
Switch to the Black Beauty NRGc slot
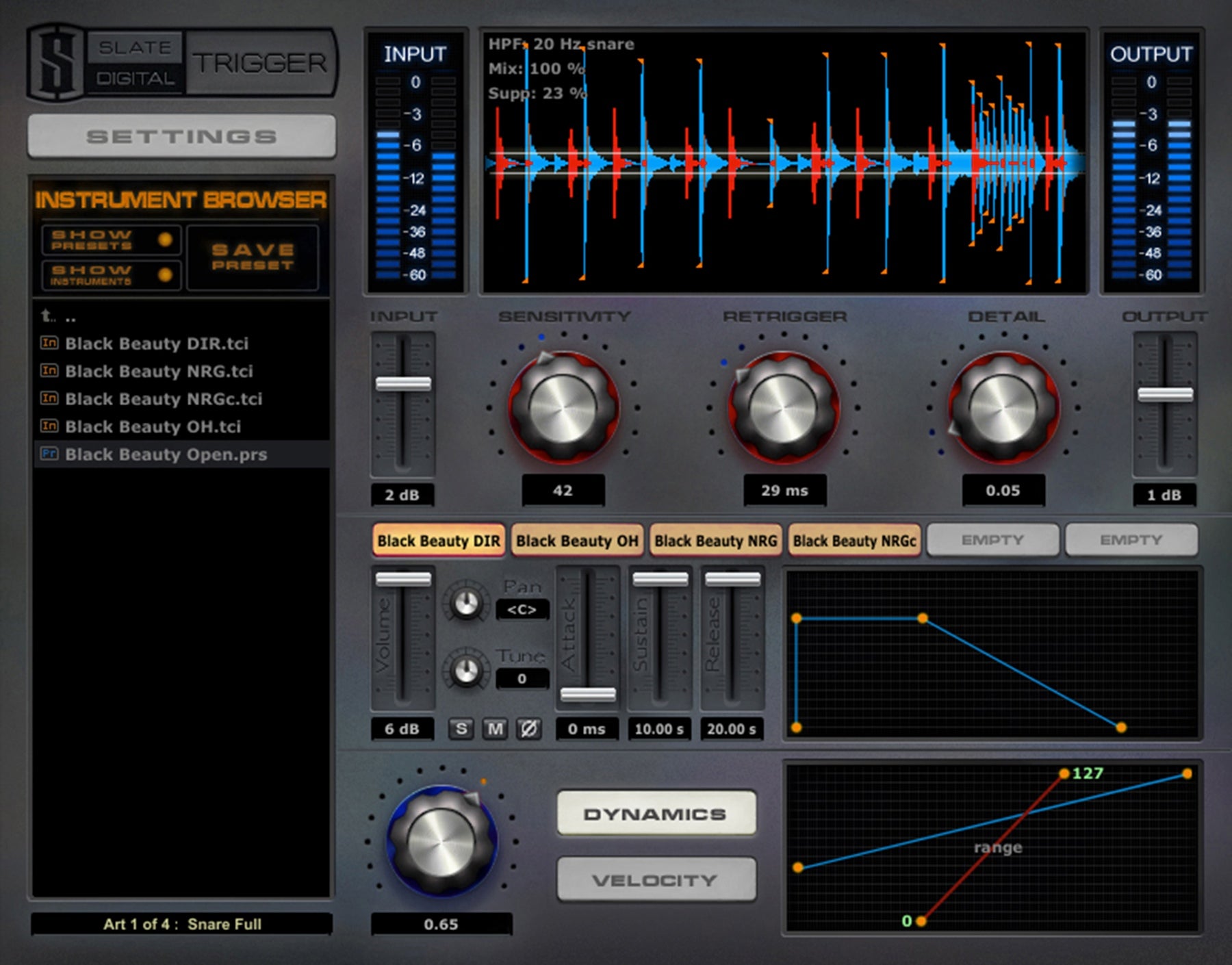[854, 541]
